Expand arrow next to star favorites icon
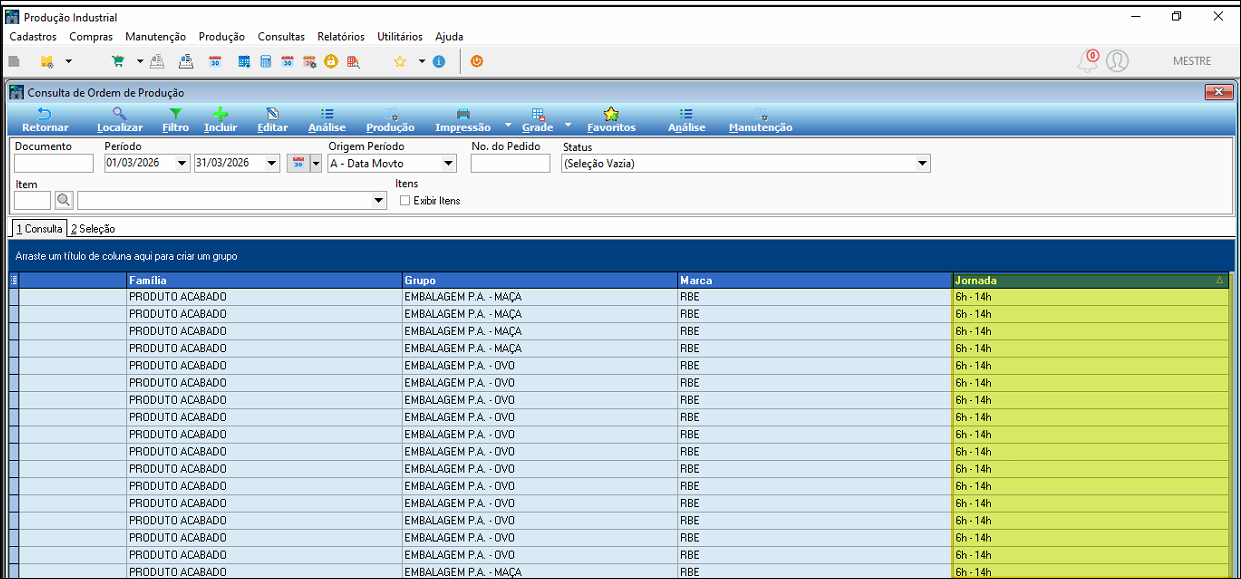 point(422,61)
